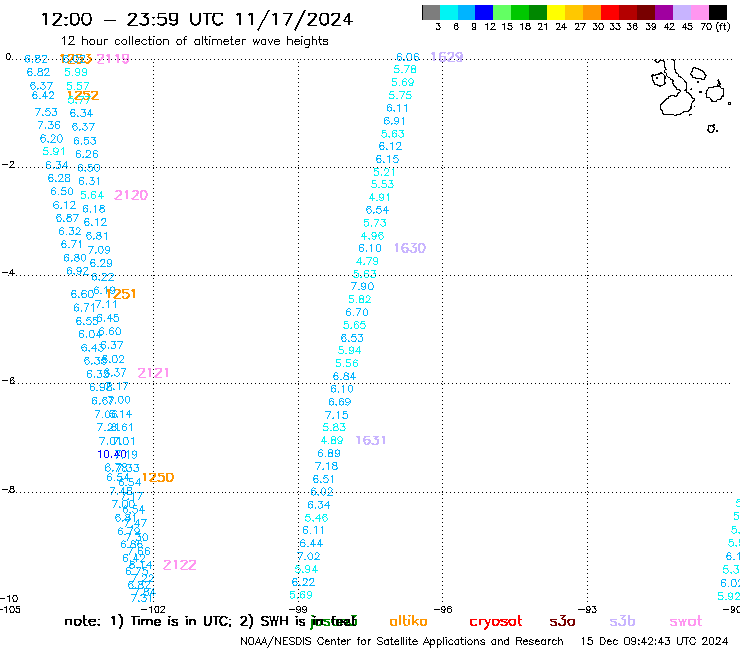The image size is (740, 650).
Task: Select the red 30–33 ft legend swatch
Action: 610,12
